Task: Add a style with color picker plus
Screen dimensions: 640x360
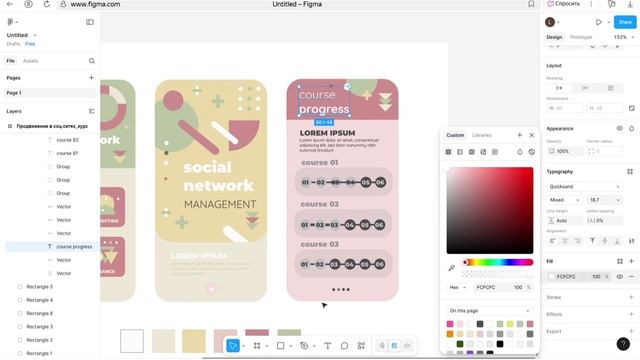Action: (520, 135)
